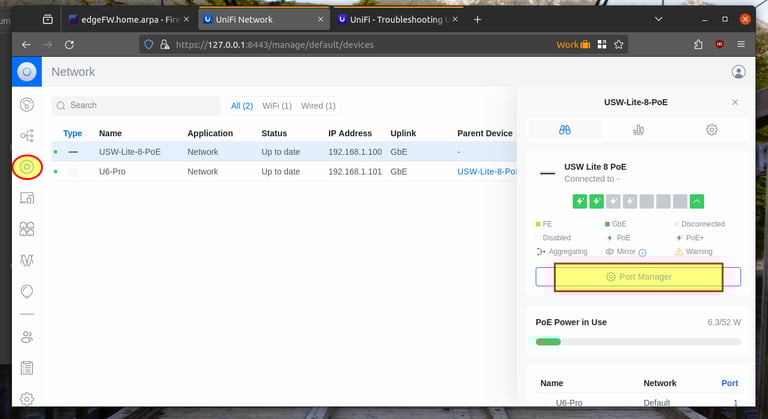The height and width of the screenshot is (419, 768).
Task: Select switch port 1 in port diagram
Action: pyautogui.click(x=580, y=201)
